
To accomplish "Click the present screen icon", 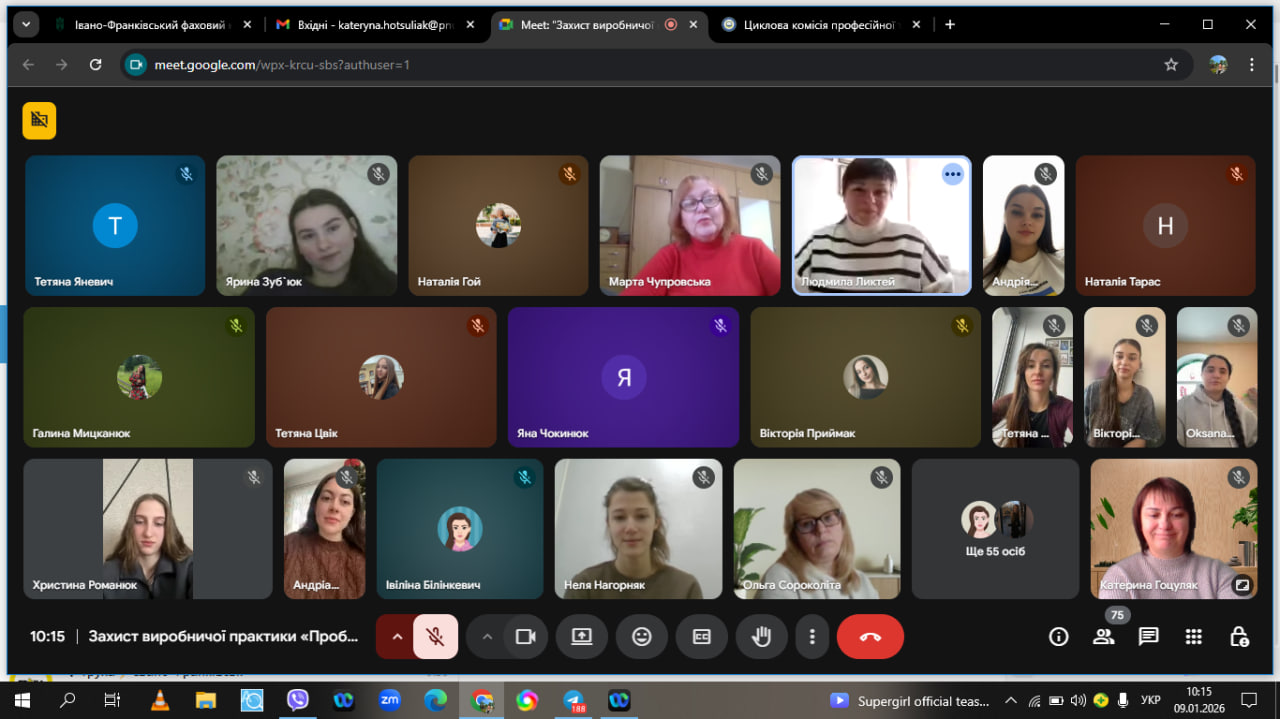I will (582, 637).
